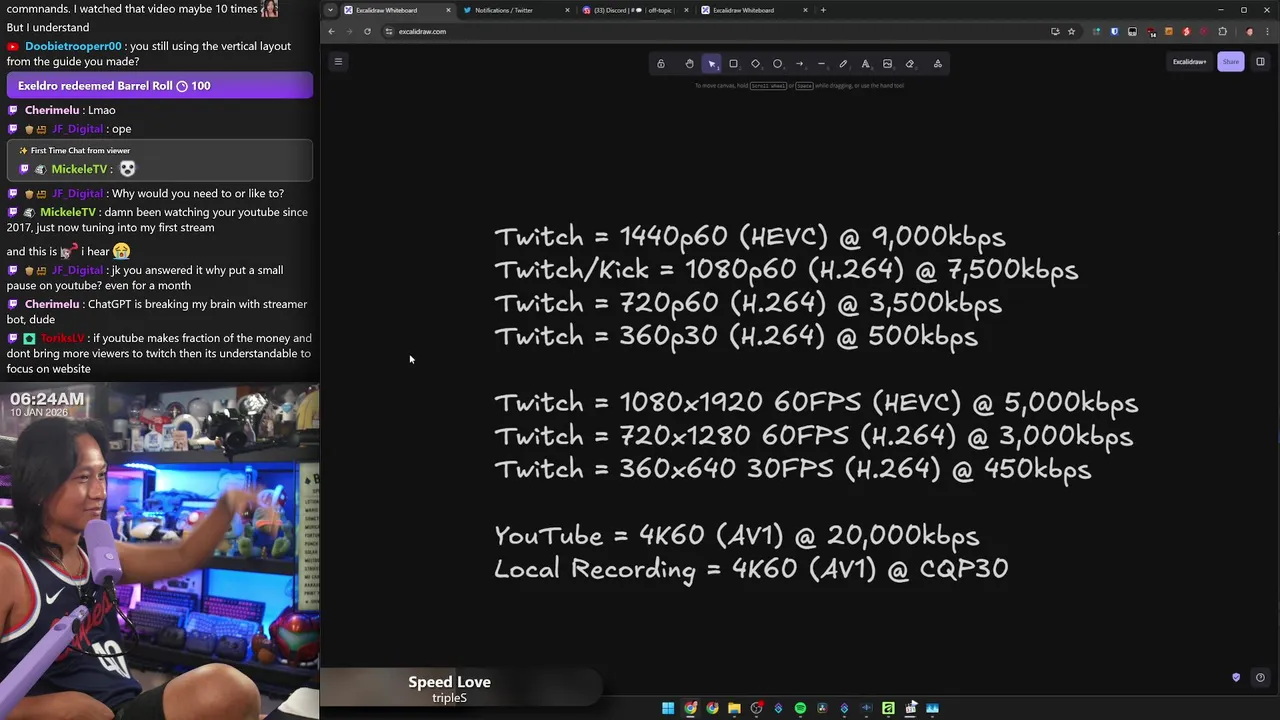Toggle the keep-tool-active lock icon
The image size is (1280, 720).
click(660, 64)
